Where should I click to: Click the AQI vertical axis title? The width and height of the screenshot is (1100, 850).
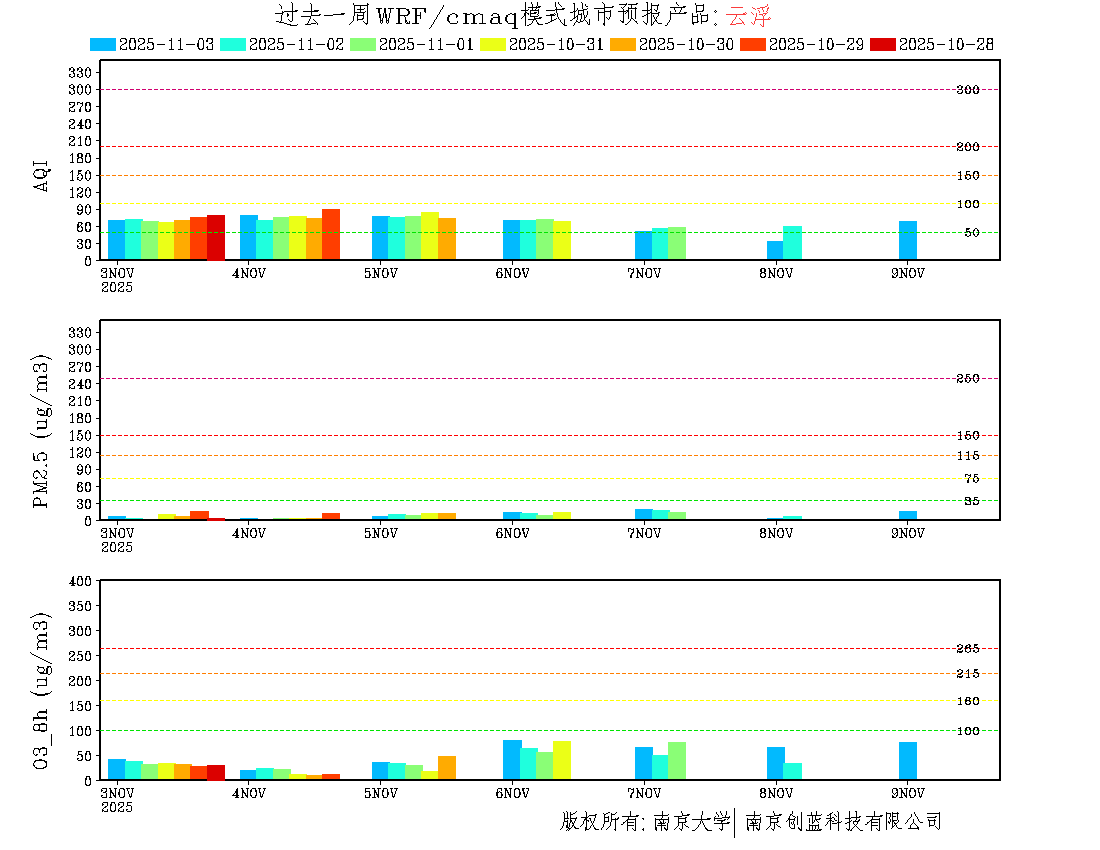[x=41, y=174]
